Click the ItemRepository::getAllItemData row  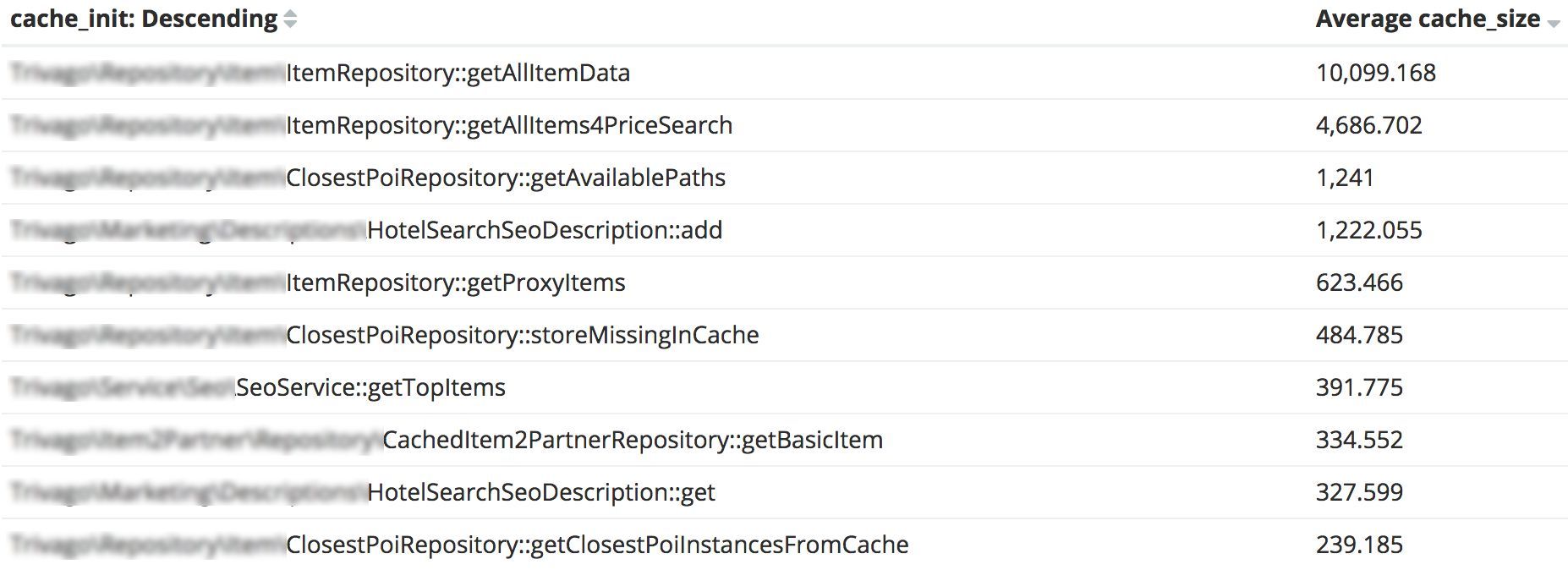click(457, 74)
